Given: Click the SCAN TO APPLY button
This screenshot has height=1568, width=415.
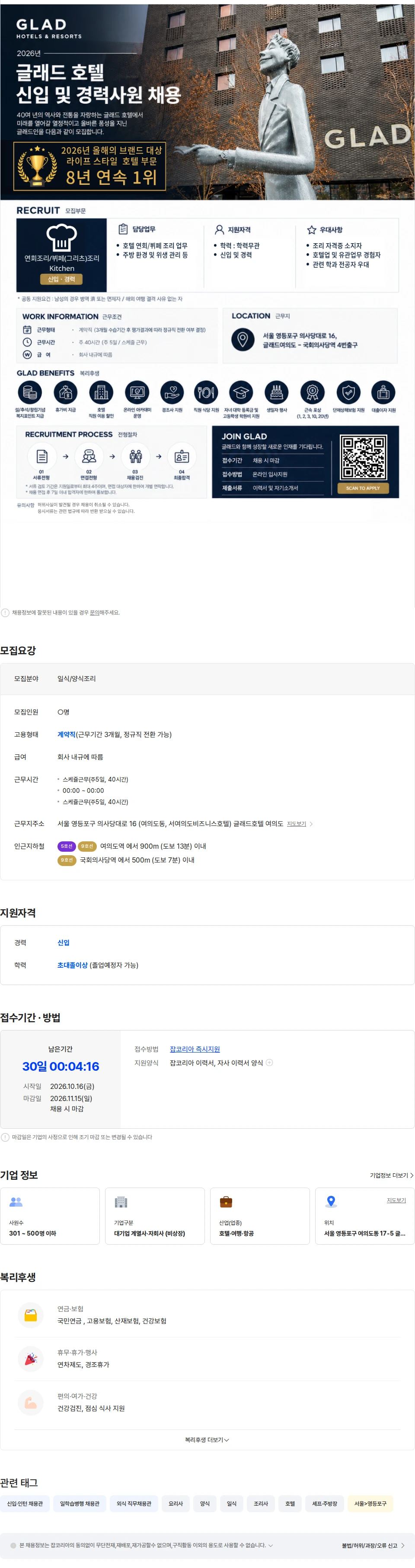Looking at the screenshot, I should pos(363,488).
